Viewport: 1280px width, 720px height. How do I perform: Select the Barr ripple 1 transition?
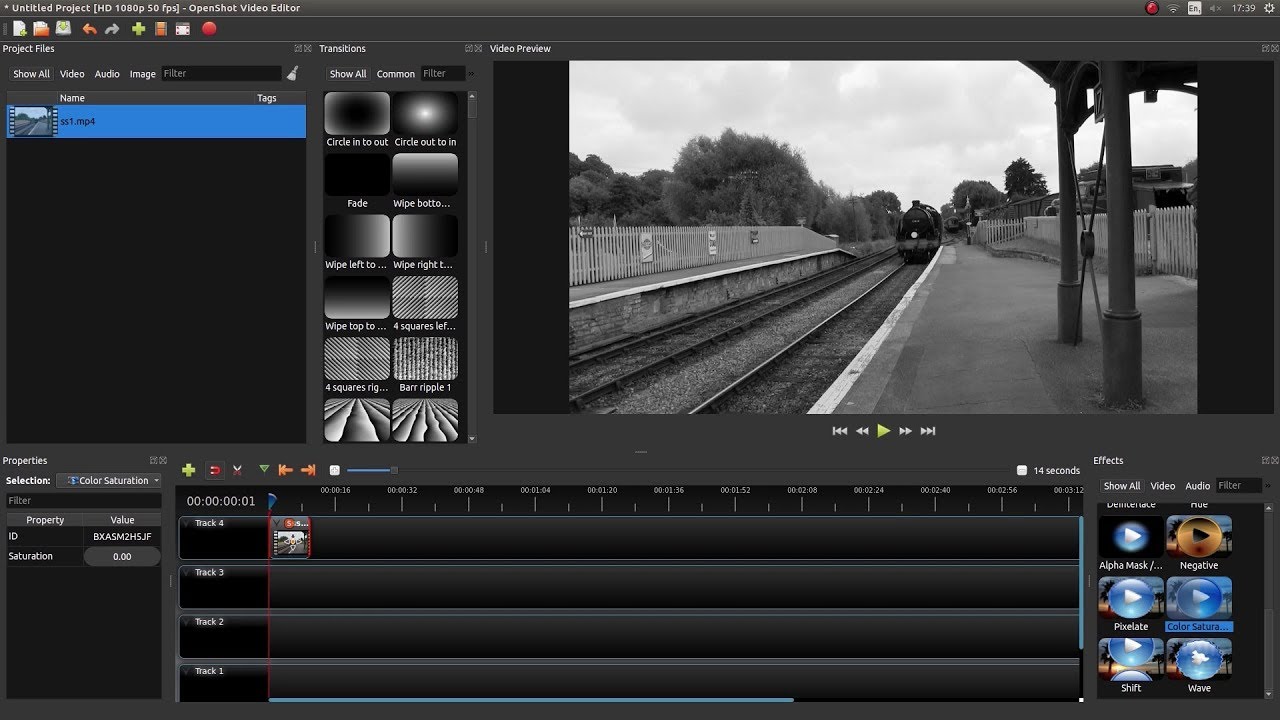pyautogui.click(x=425, y=366)
